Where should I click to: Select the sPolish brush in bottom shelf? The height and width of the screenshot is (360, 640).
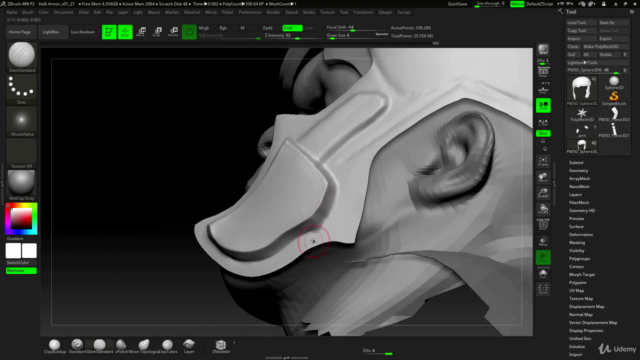tap(121, 346)
